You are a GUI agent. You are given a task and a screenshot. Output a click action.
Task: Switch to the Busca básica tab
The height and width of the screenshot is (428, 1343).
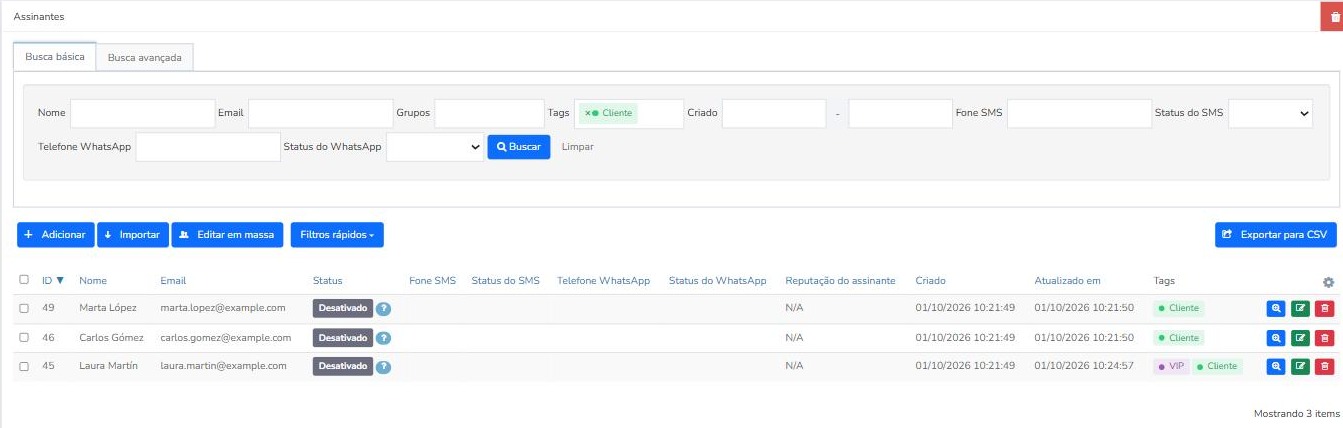pyautogui.click(x=55, y=57)
